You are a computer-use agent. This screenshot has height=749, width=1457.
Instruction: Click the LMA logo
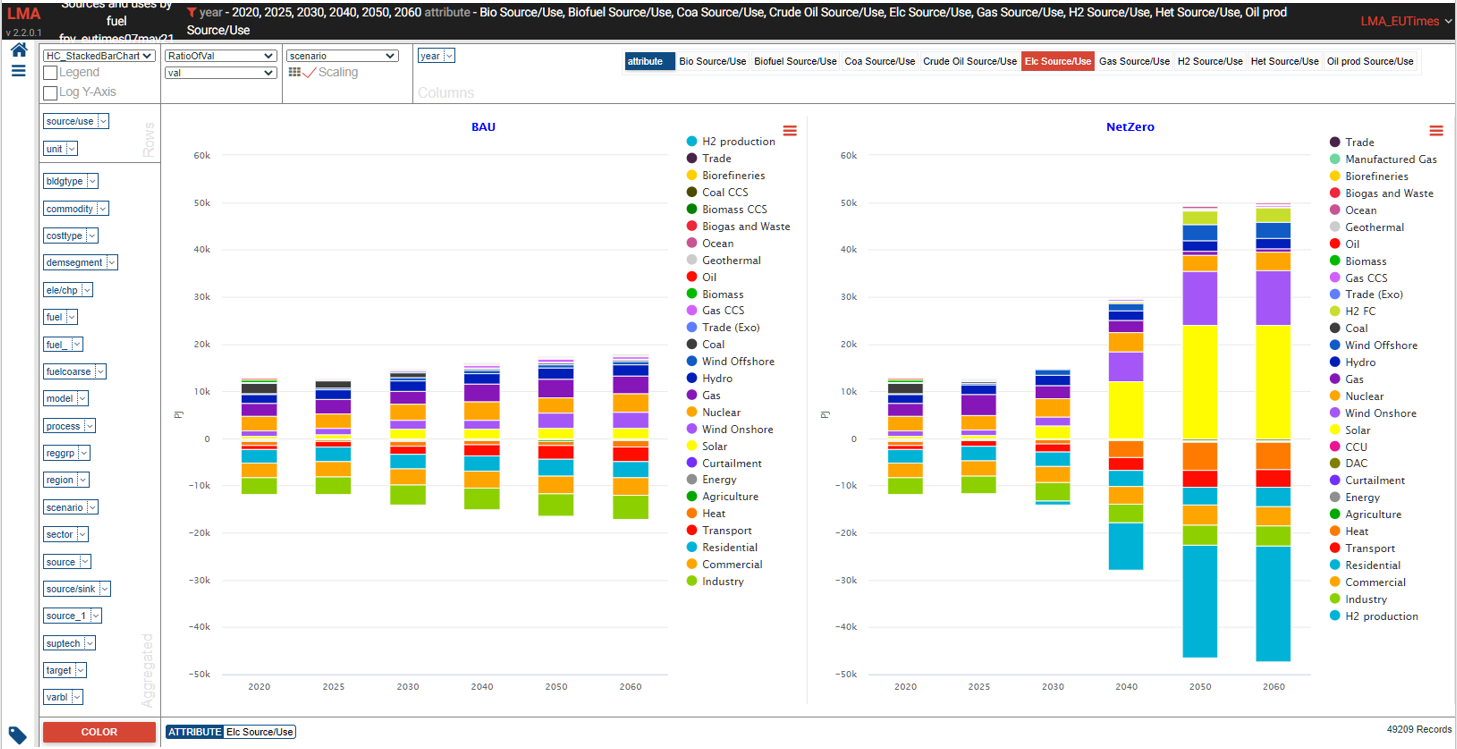point(24,14)
